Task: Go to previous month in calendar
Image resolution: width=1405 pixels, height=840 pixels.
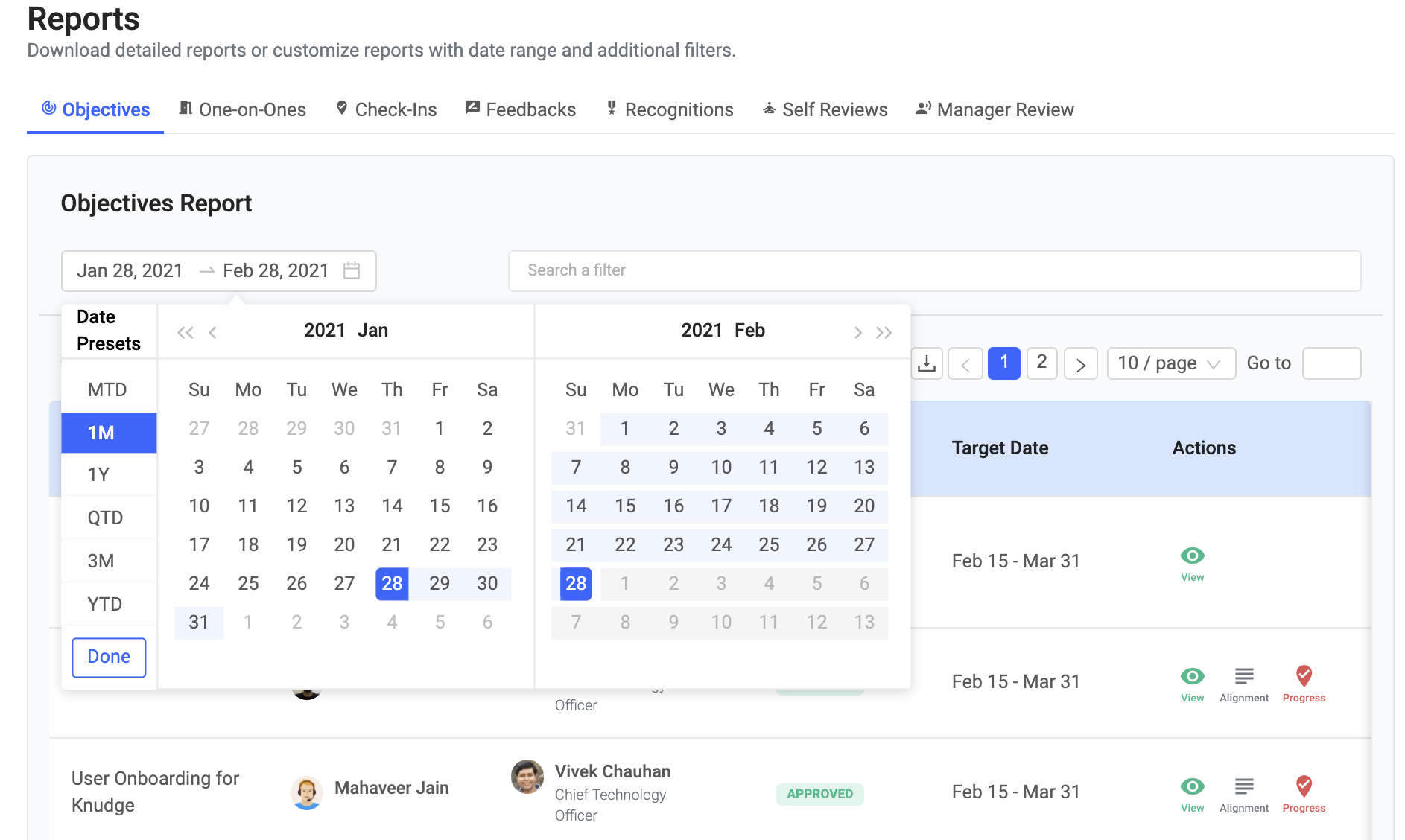Action: pos(213,332)
